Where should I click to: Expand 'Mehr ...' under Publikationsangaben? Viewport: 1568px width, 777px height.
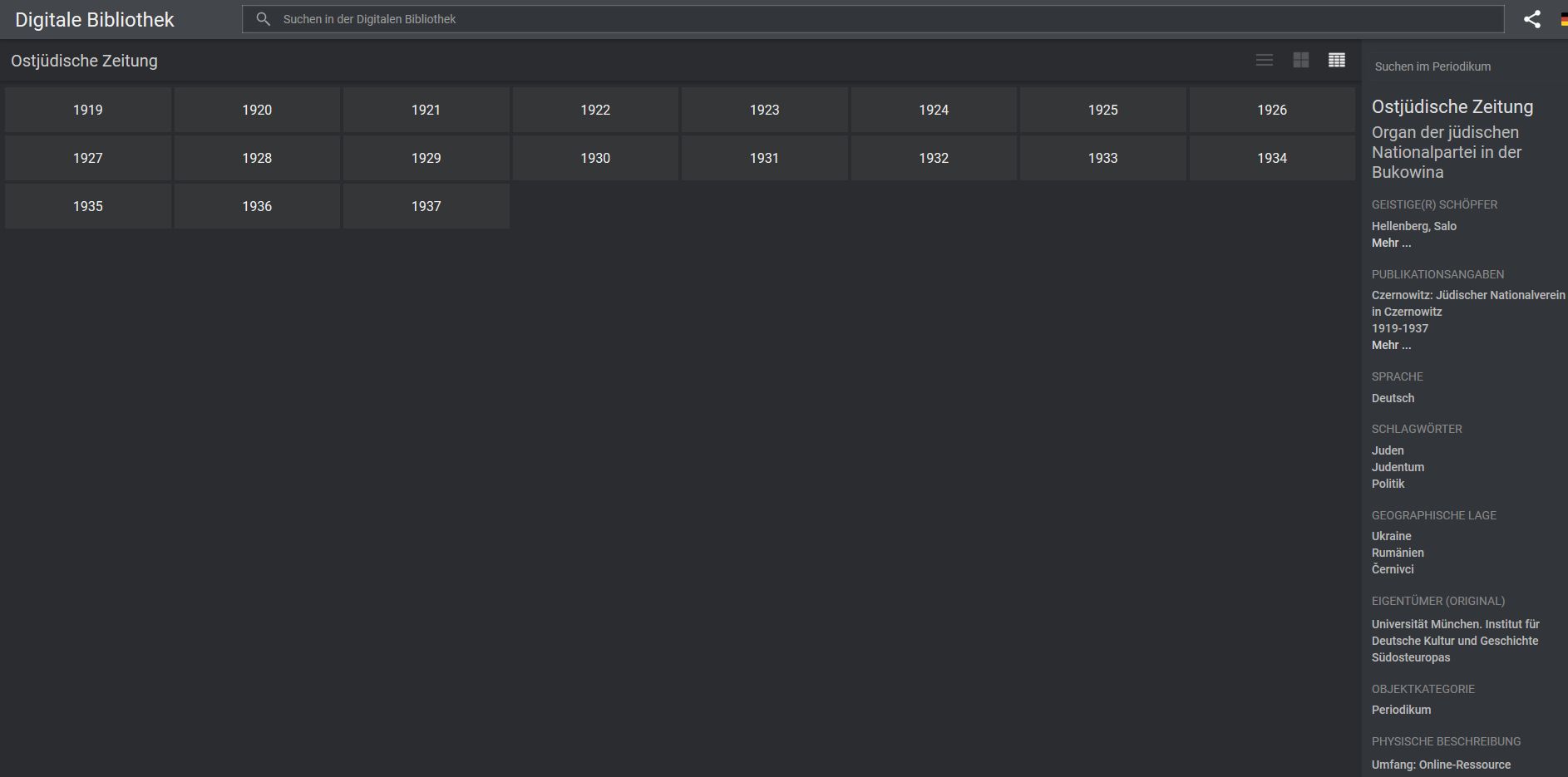point(1391,345)
